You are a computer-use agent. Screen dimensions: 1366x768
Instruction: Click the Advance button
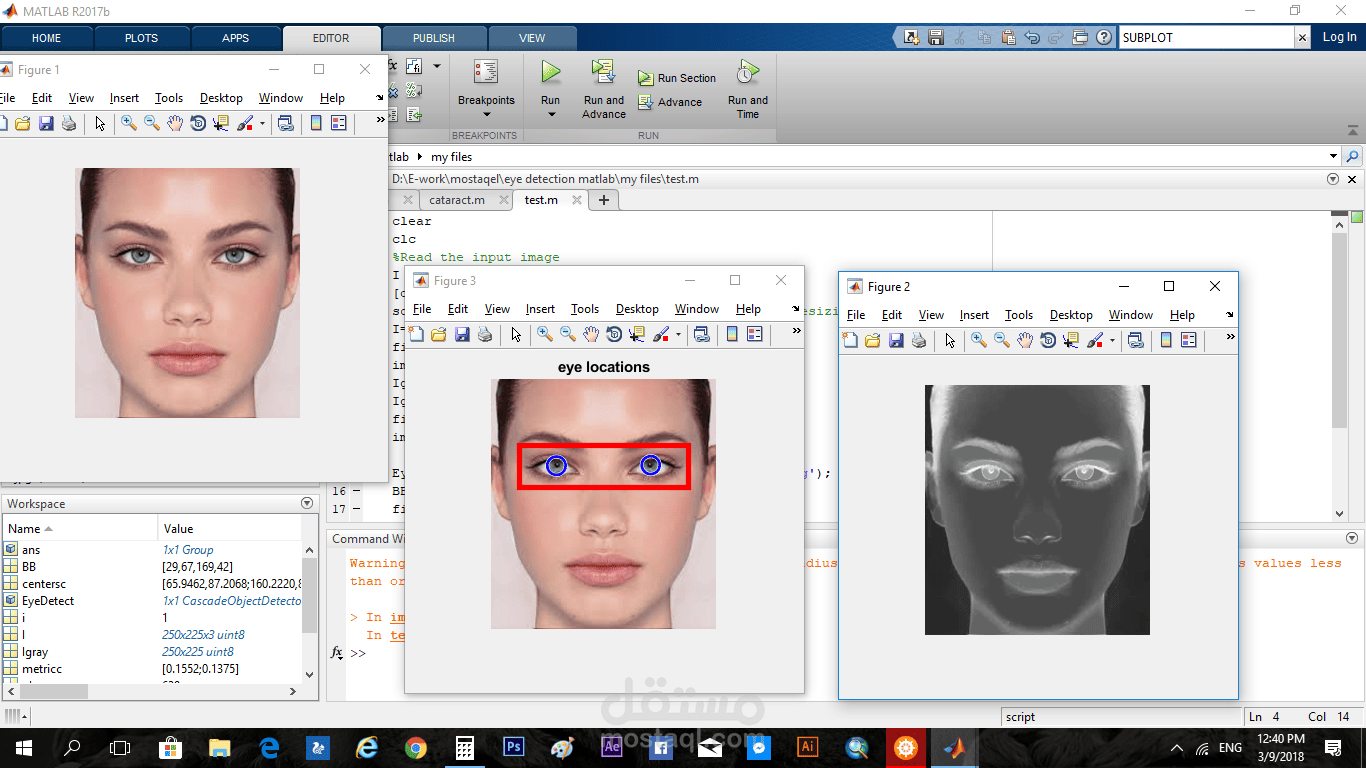tap(669, 102)
